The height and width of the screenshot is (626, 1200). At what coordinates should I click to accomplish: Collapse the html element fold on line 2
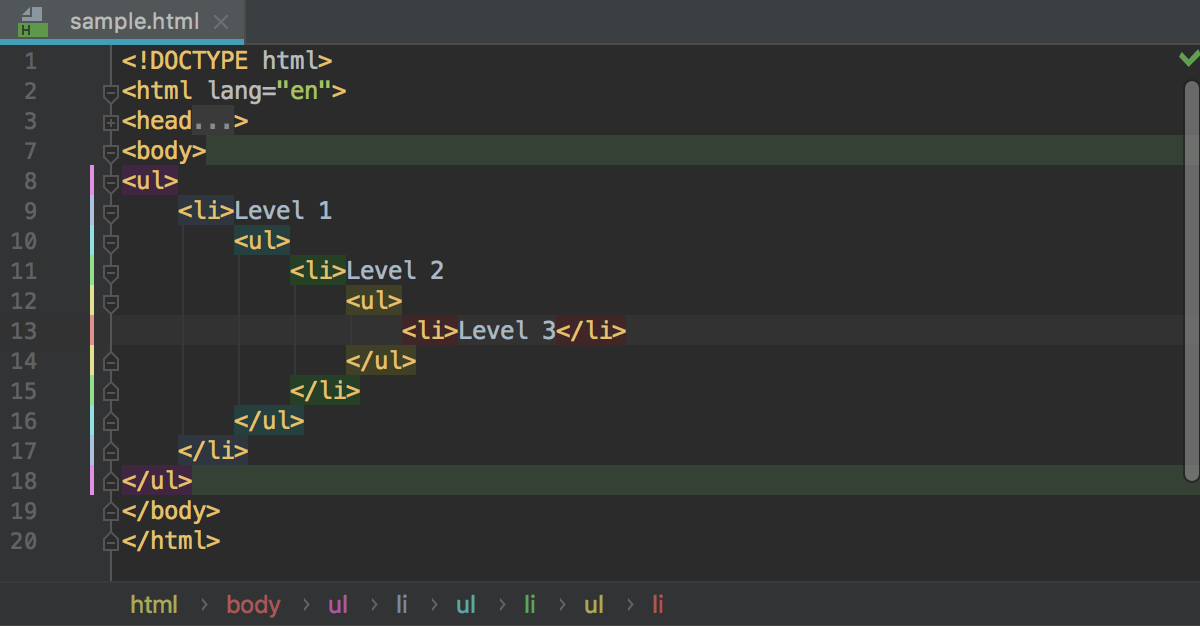tap(109, 91)
